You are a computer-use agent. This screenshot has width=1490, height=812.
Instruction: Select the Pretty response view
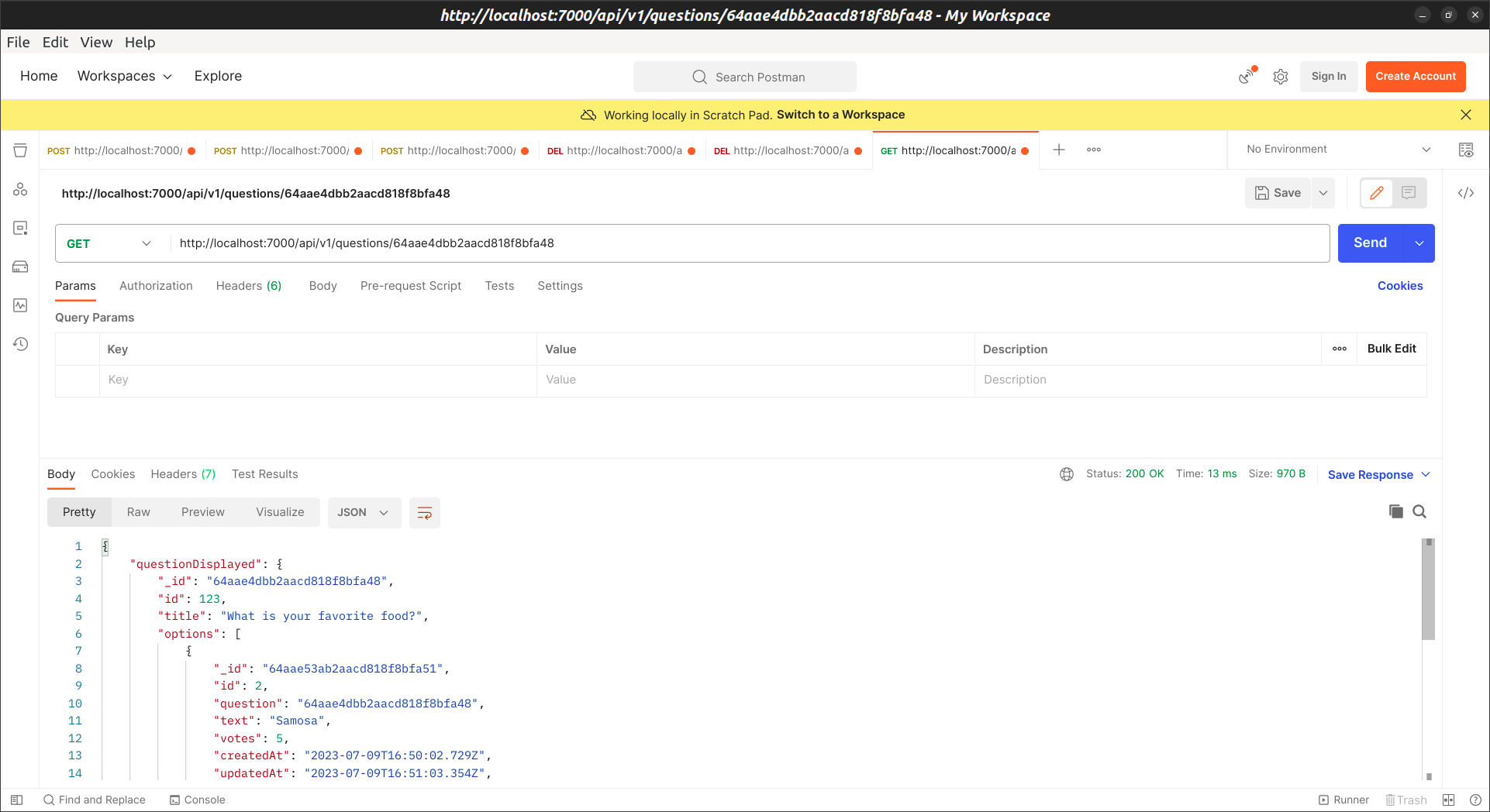coord(78,511)
